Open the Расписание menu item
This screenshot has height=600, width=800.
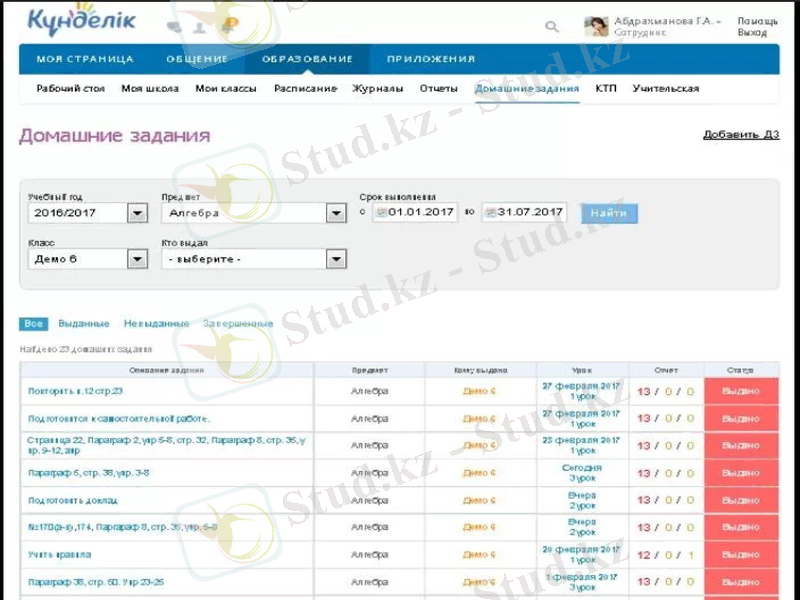click(x=305, y=88)
